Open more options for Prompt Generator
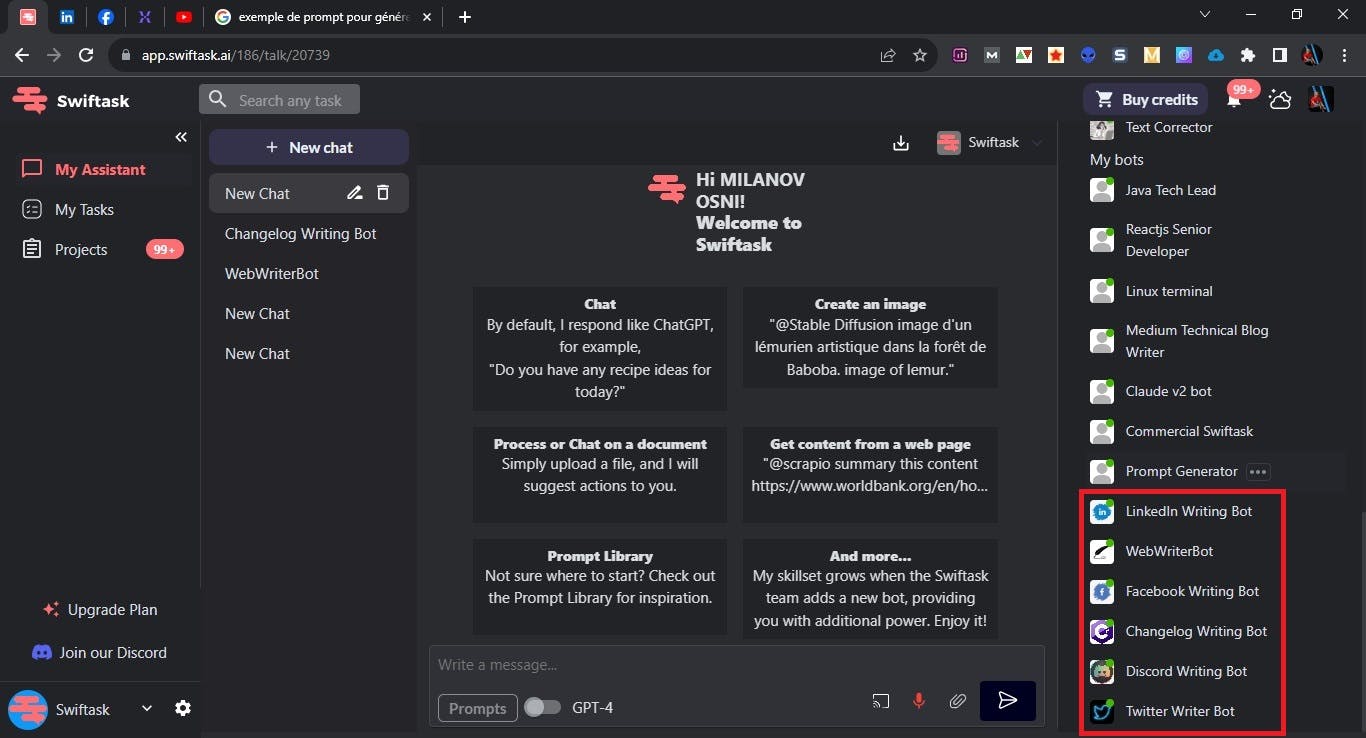 pos(1258,472)
